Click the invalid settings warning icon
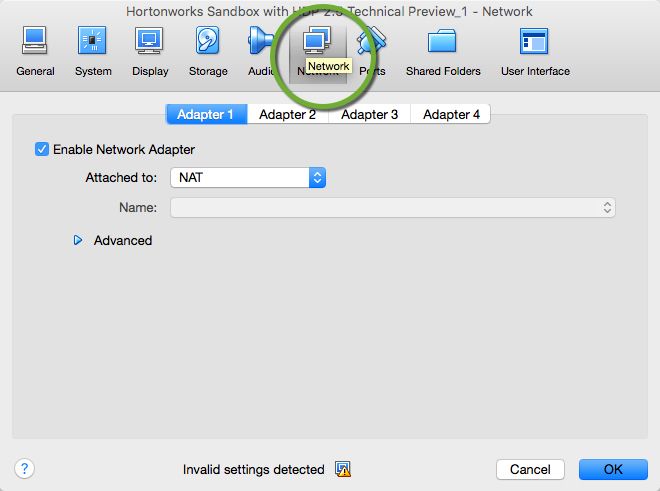 343,469
